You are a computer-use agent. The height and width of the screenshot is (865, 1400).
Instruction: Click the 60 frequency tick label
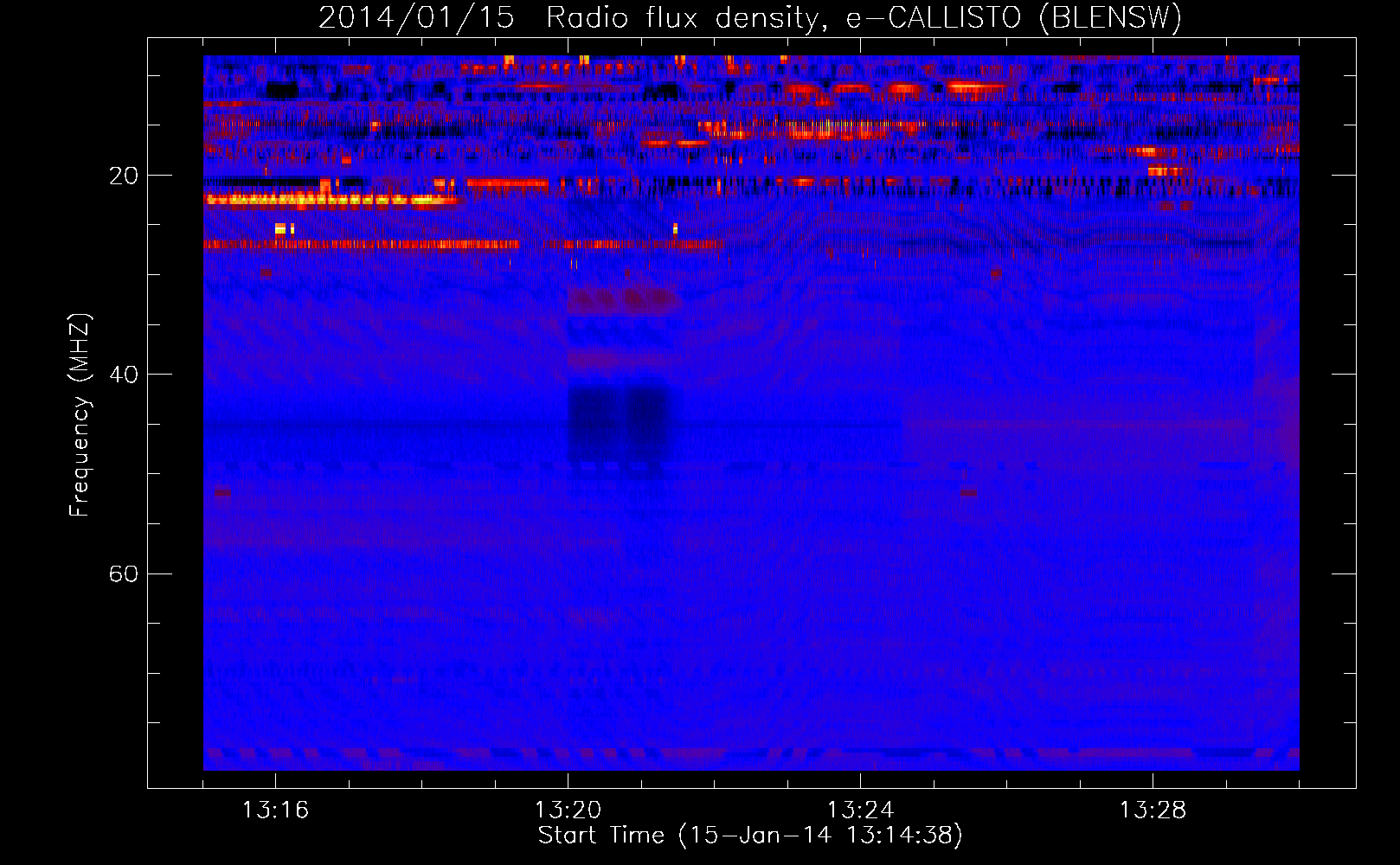(x=124, y=573)
